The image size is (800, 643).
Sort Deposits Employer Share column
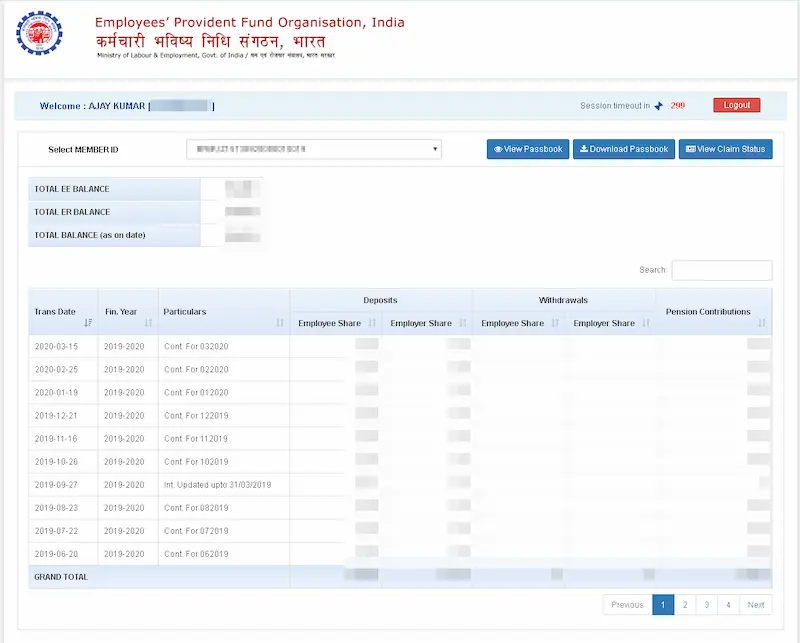click(463, 323)
